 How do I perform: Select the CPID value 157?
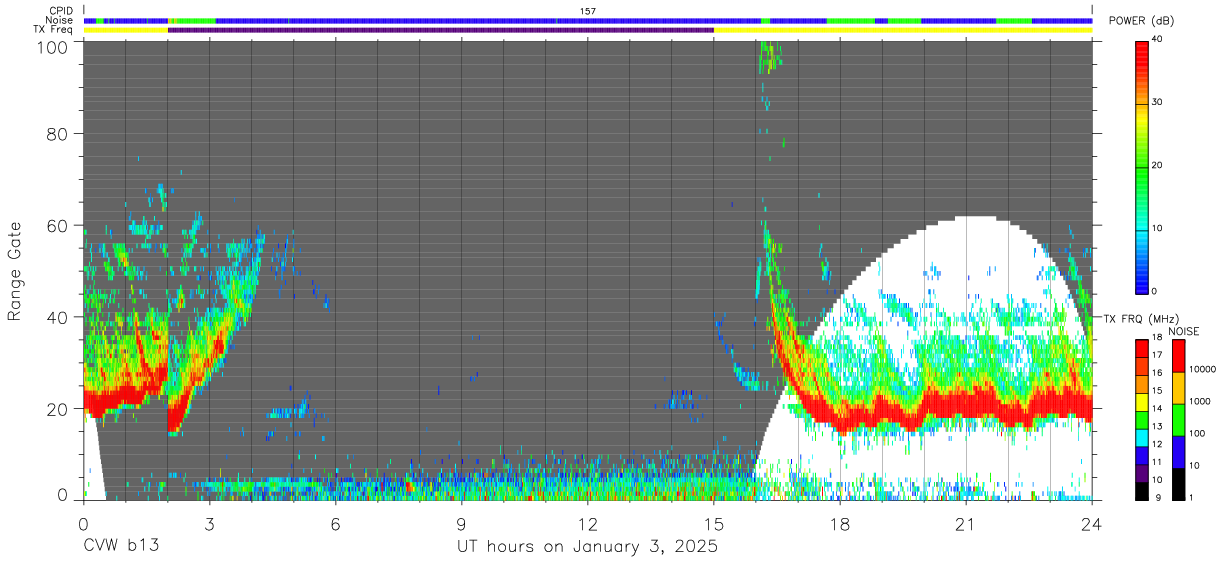tap(588, 11)
